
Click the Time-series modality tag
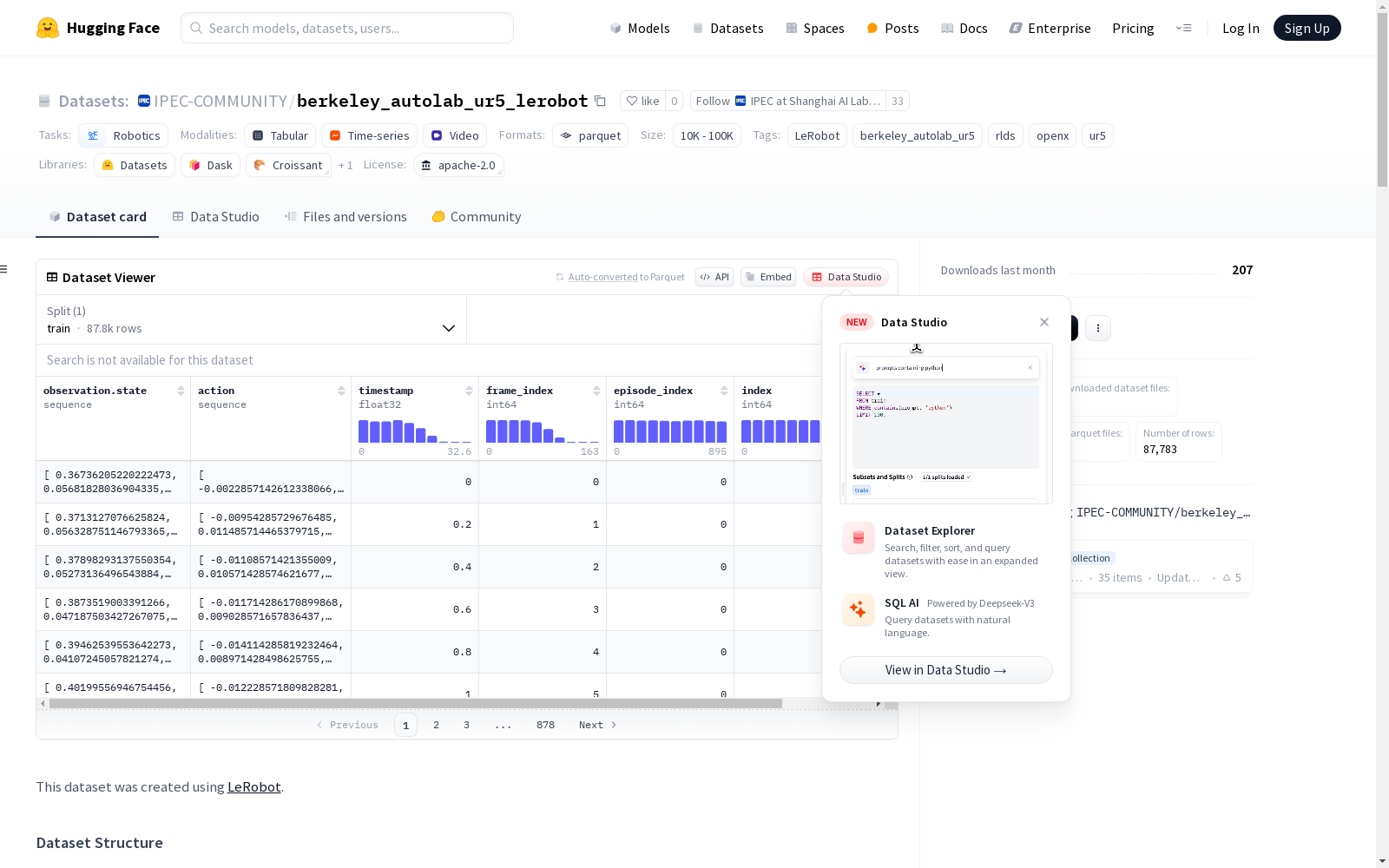tap(369, 135)
